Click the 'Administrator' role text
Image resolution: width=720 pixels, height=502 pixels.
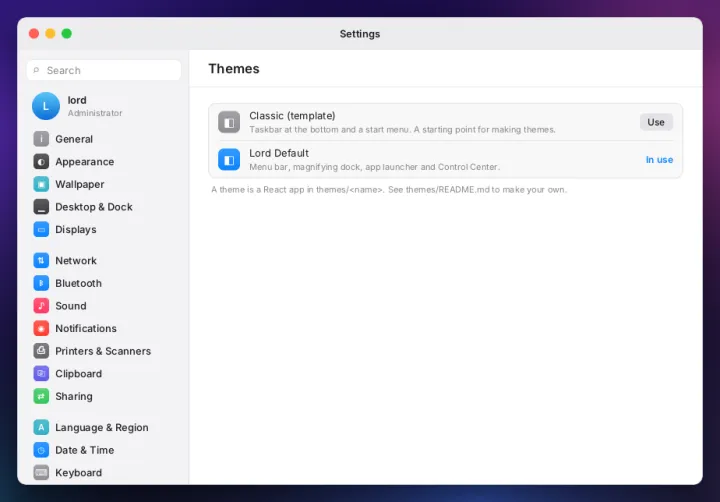coord(95,113)
